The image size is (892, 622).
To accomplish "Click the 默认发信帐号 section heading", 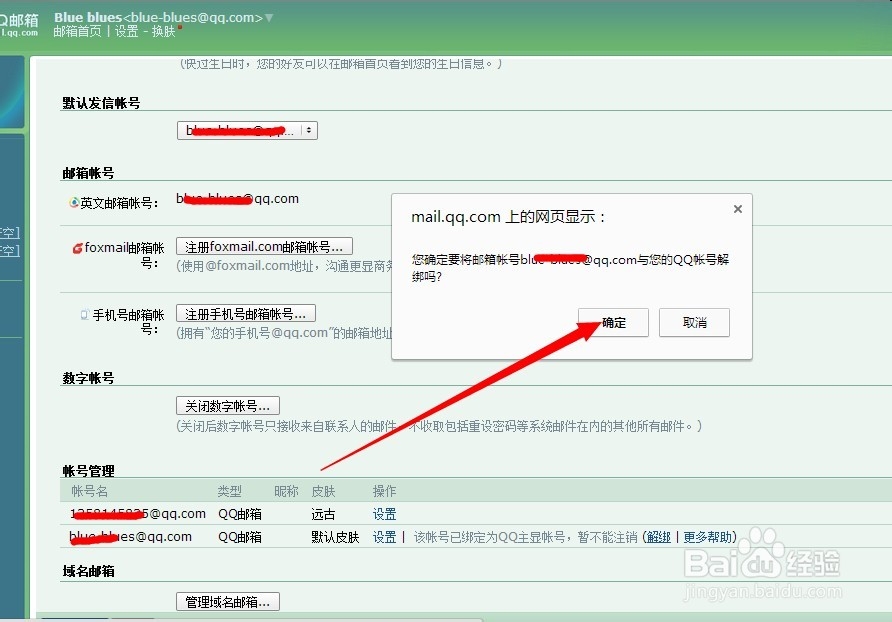I will (x=101, y=103).
